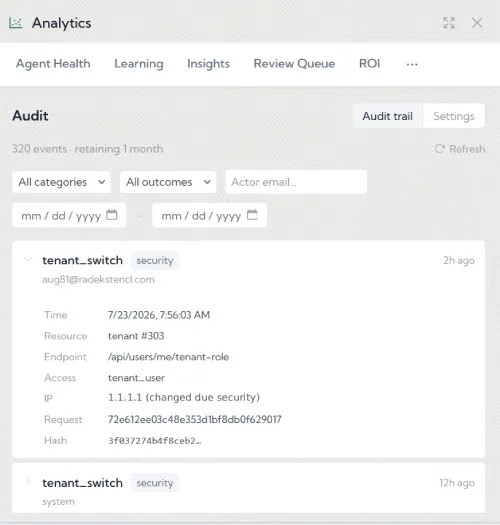The height and width of the screenshot is (525, 500).
Task: Click the security tag on the 2h ago event
Action: 155,260
